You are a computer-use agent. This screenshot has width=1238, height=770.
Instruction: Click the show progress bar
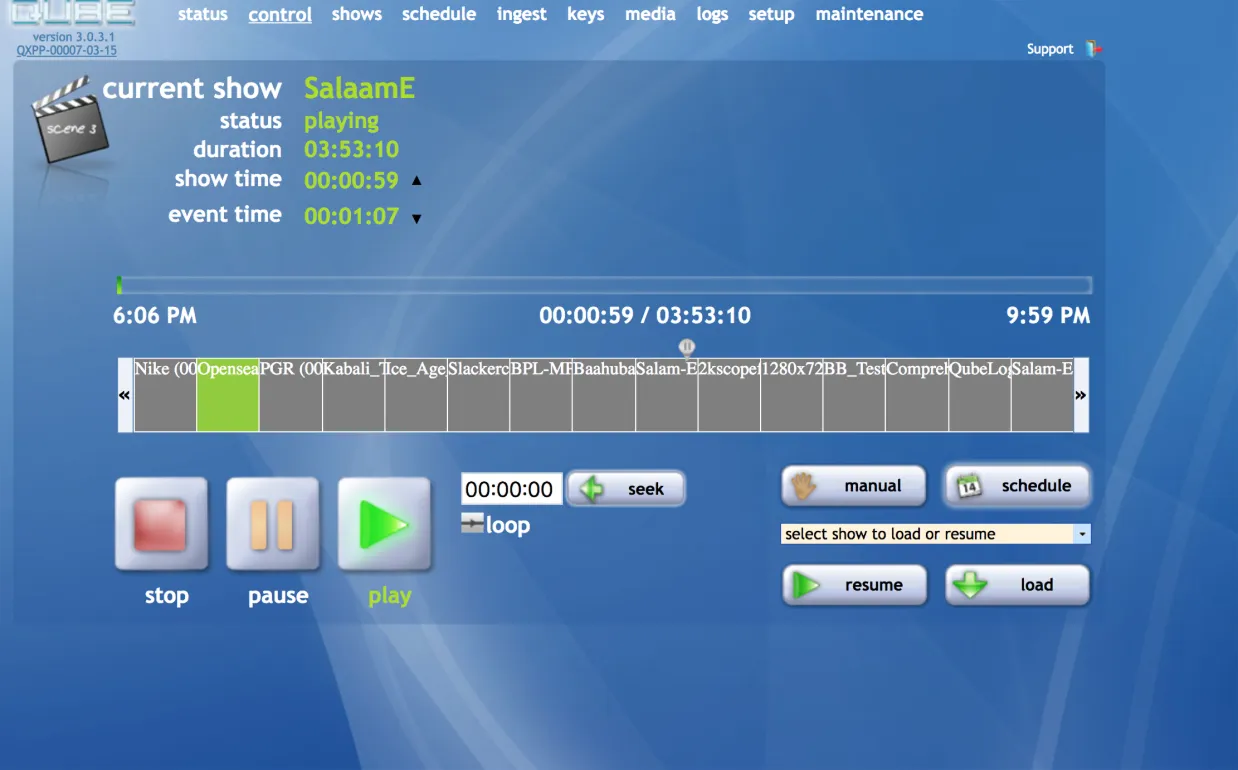(x=603, y=285)
